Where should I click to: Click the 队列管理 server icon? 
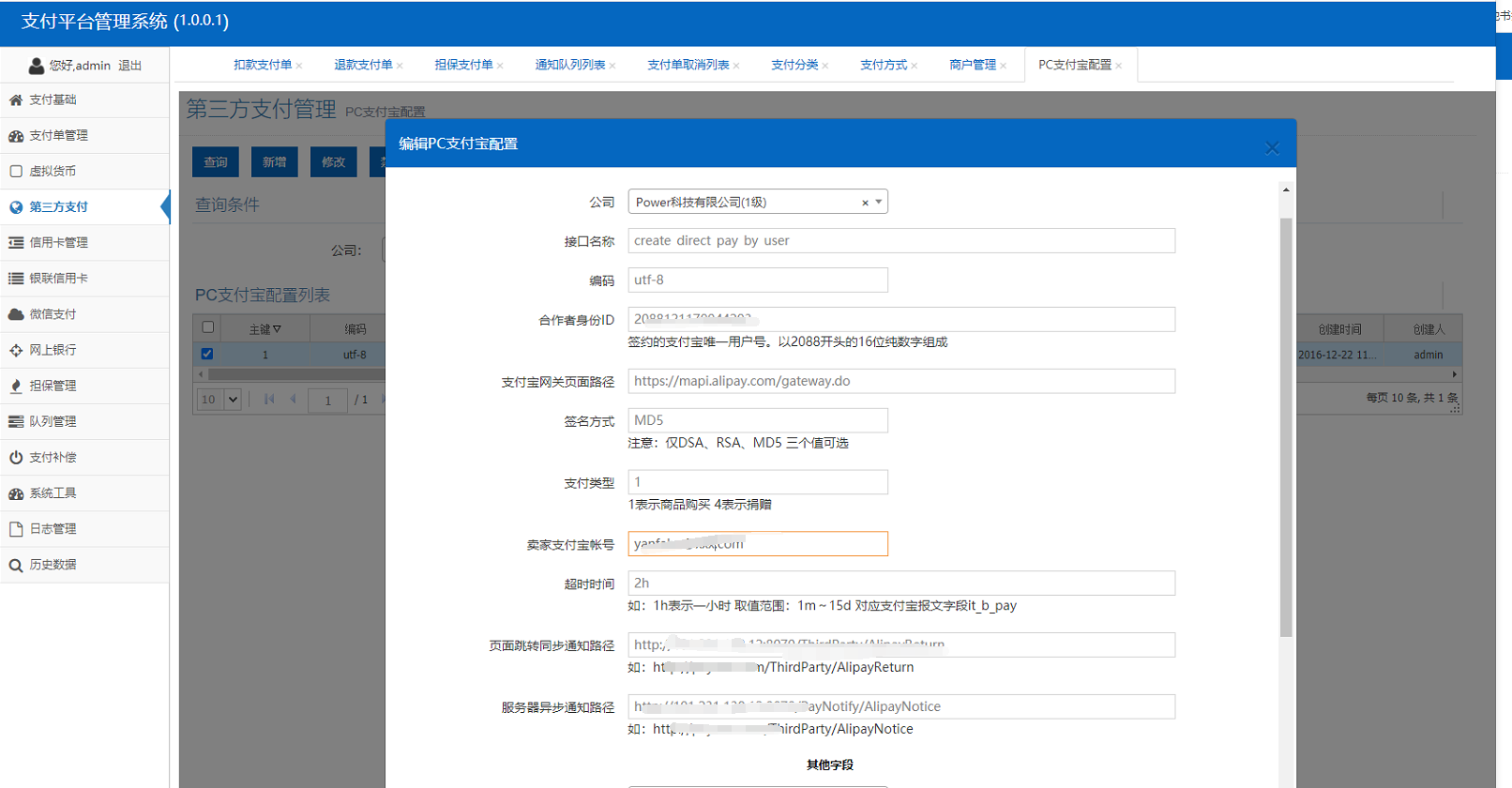tap(16, 421)
